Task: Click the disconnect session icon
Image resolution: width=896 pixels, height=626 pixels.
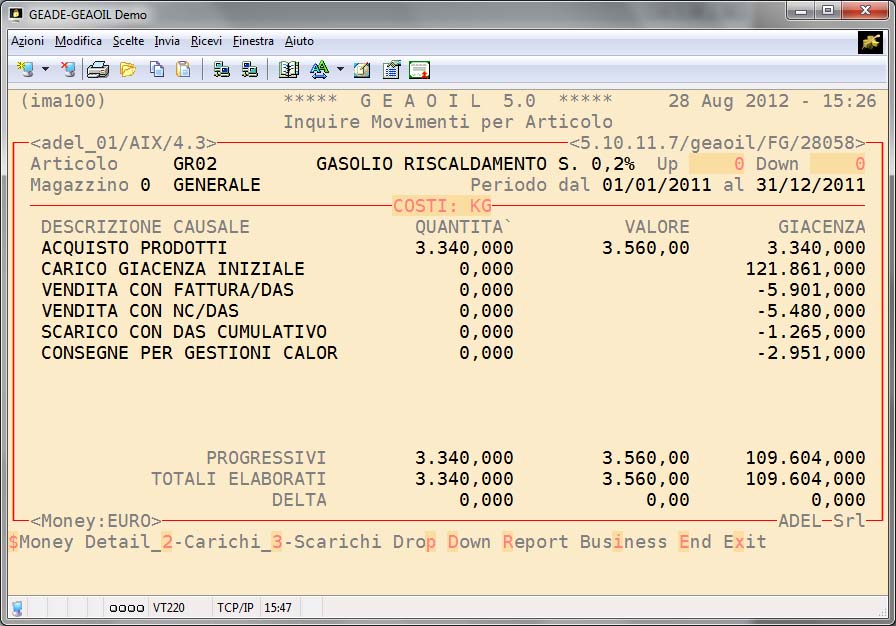Action: 68,70
